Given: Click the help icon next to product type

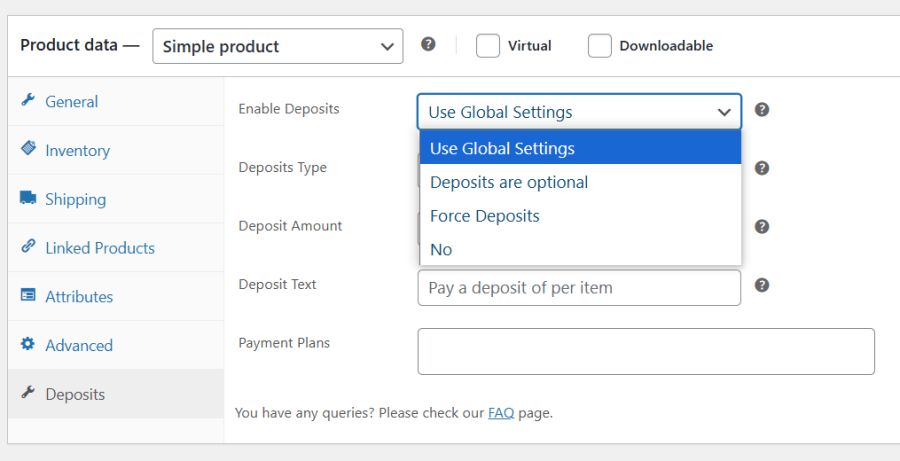Looking at the screenshot, I should click(428, 44).
